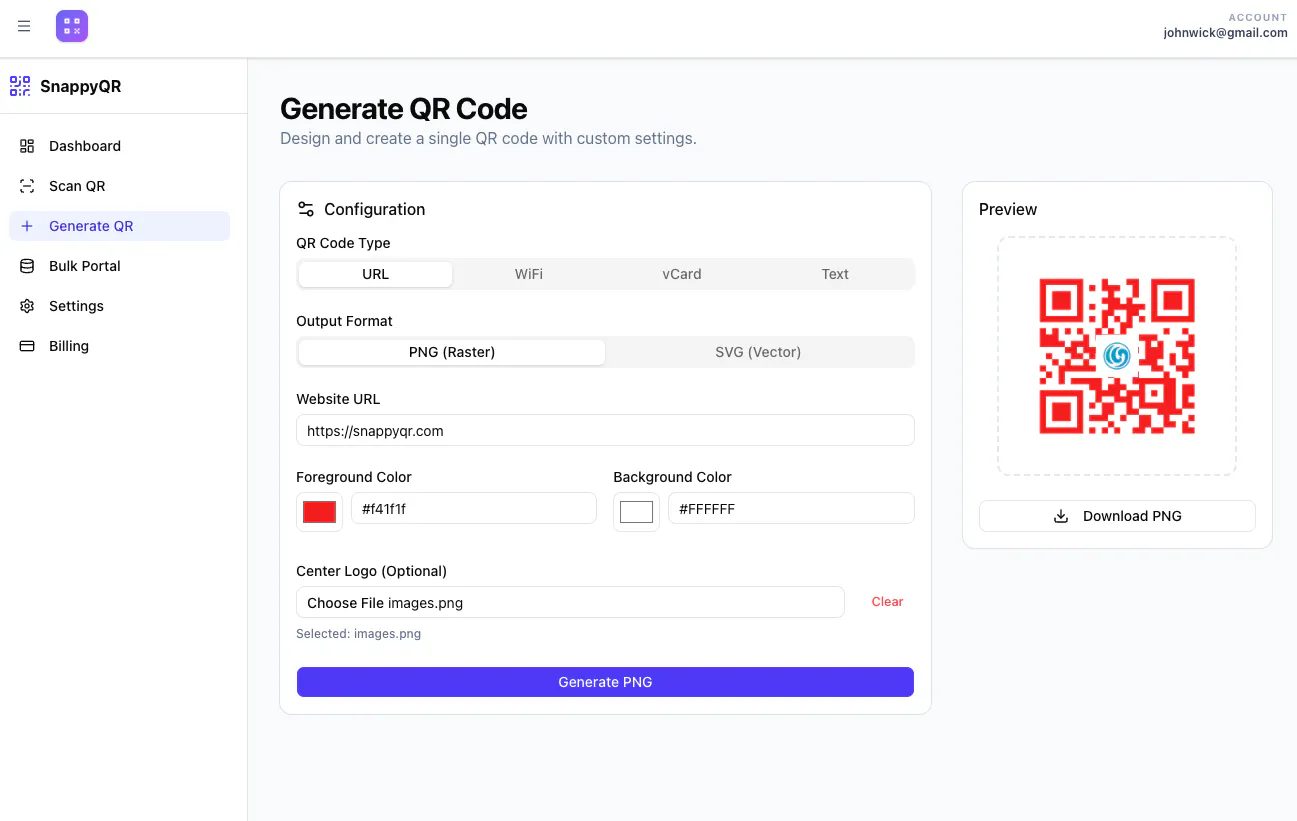Click the page subtitle about custom settings
The height and width of the screenshot is (821, 1297).
pyautogui.click(x=488, y=138)
